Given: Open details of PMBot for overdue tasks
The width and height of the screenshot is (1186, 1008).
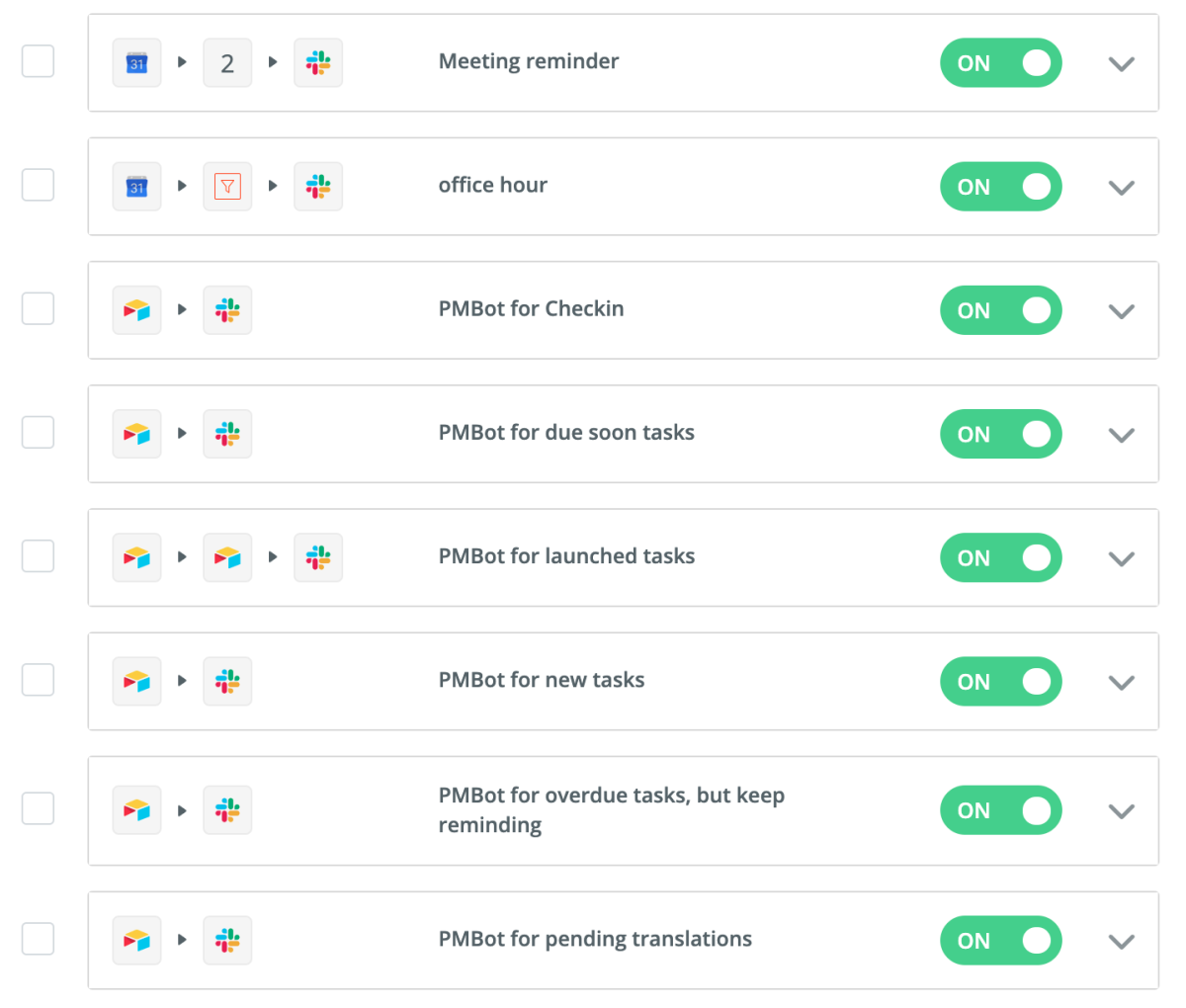Looking at the screenshot, I should coord(1122,810).
